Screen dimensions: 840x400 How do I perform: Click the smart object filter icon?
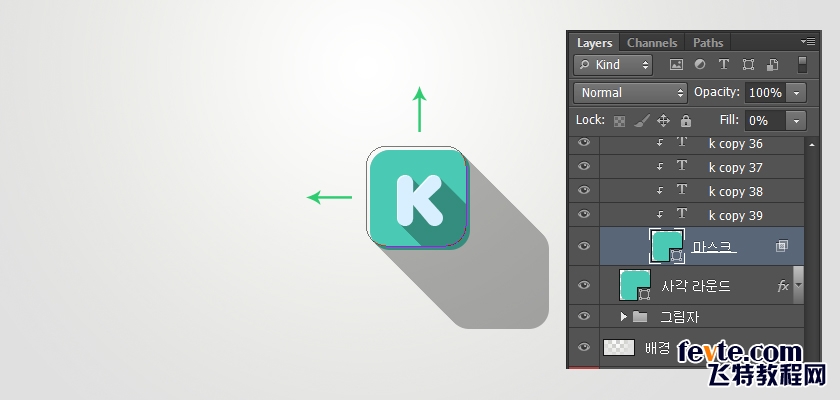(x=772, y=65)
